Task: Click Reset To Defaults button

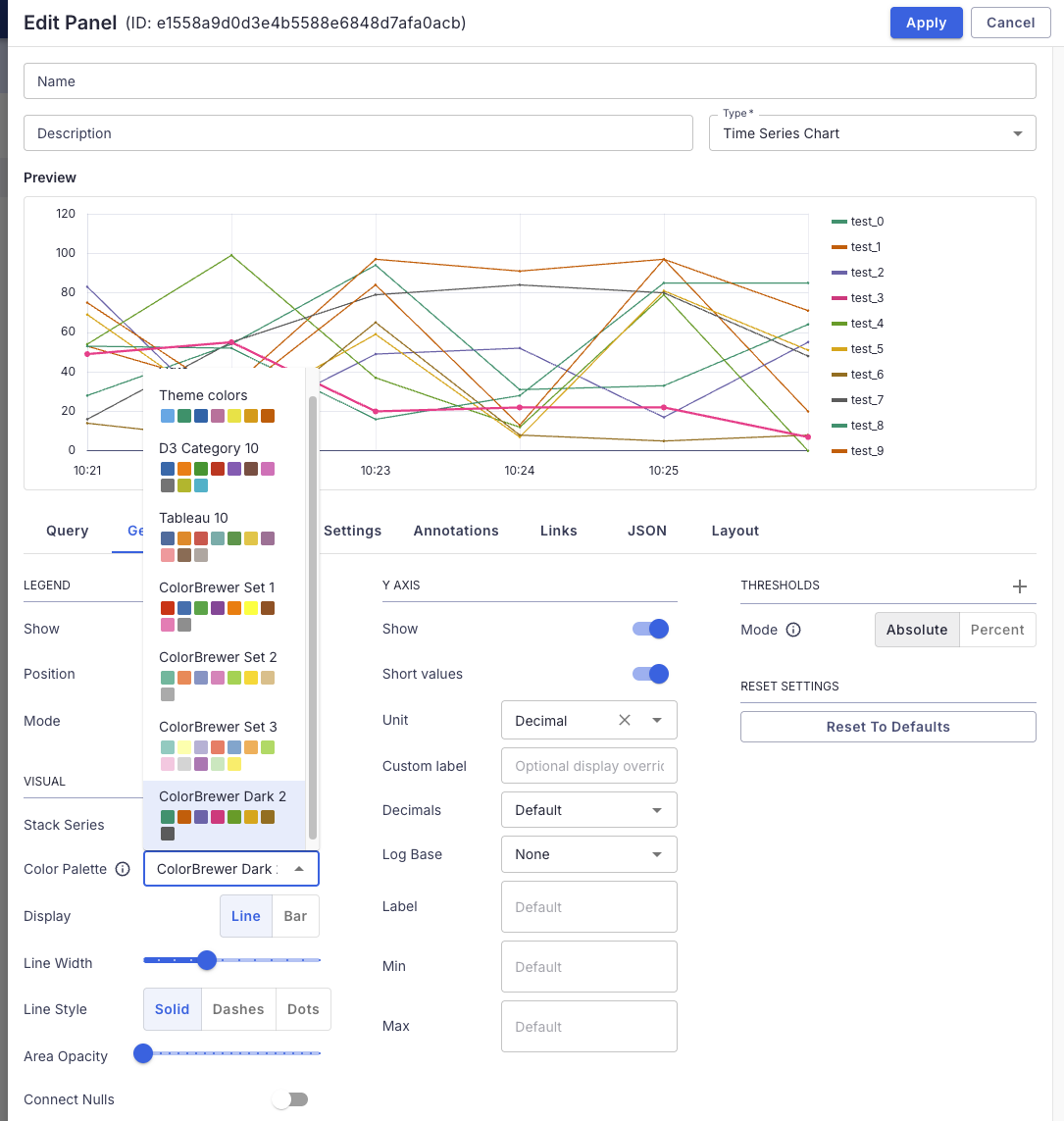Action: 888,727
